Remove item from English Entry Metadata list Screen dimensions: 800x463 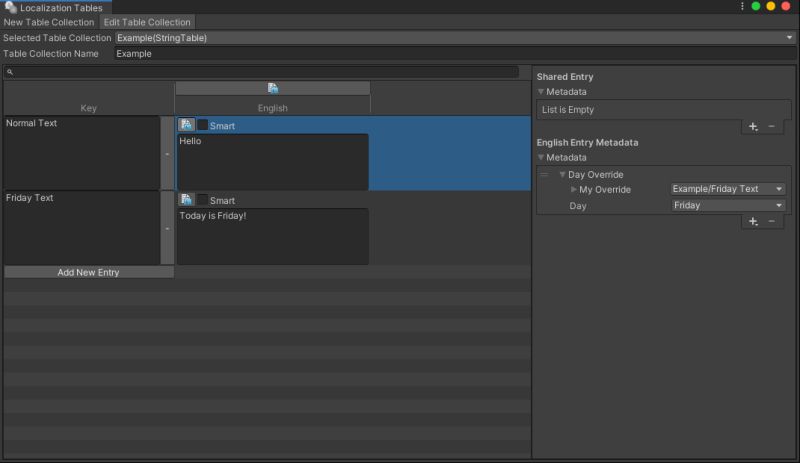(771, 222)
